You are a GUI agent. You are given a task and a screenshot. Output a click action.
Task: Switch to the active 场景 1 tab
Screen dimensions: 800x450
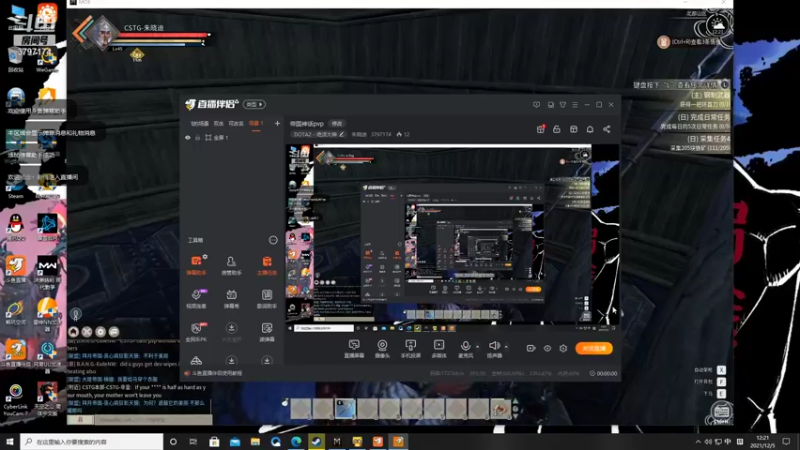coord(256,123)
